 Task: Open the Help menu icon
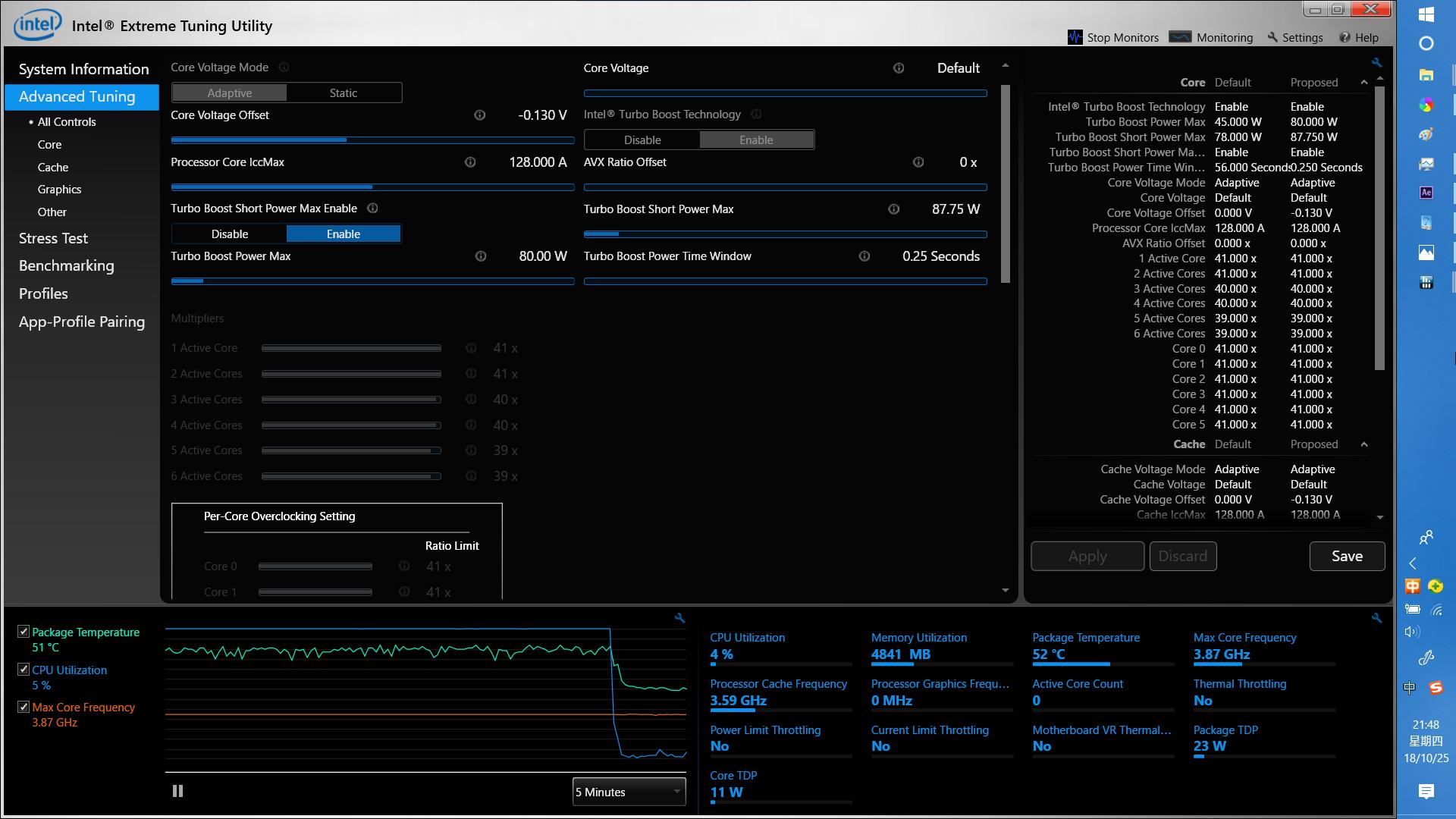1345,37
